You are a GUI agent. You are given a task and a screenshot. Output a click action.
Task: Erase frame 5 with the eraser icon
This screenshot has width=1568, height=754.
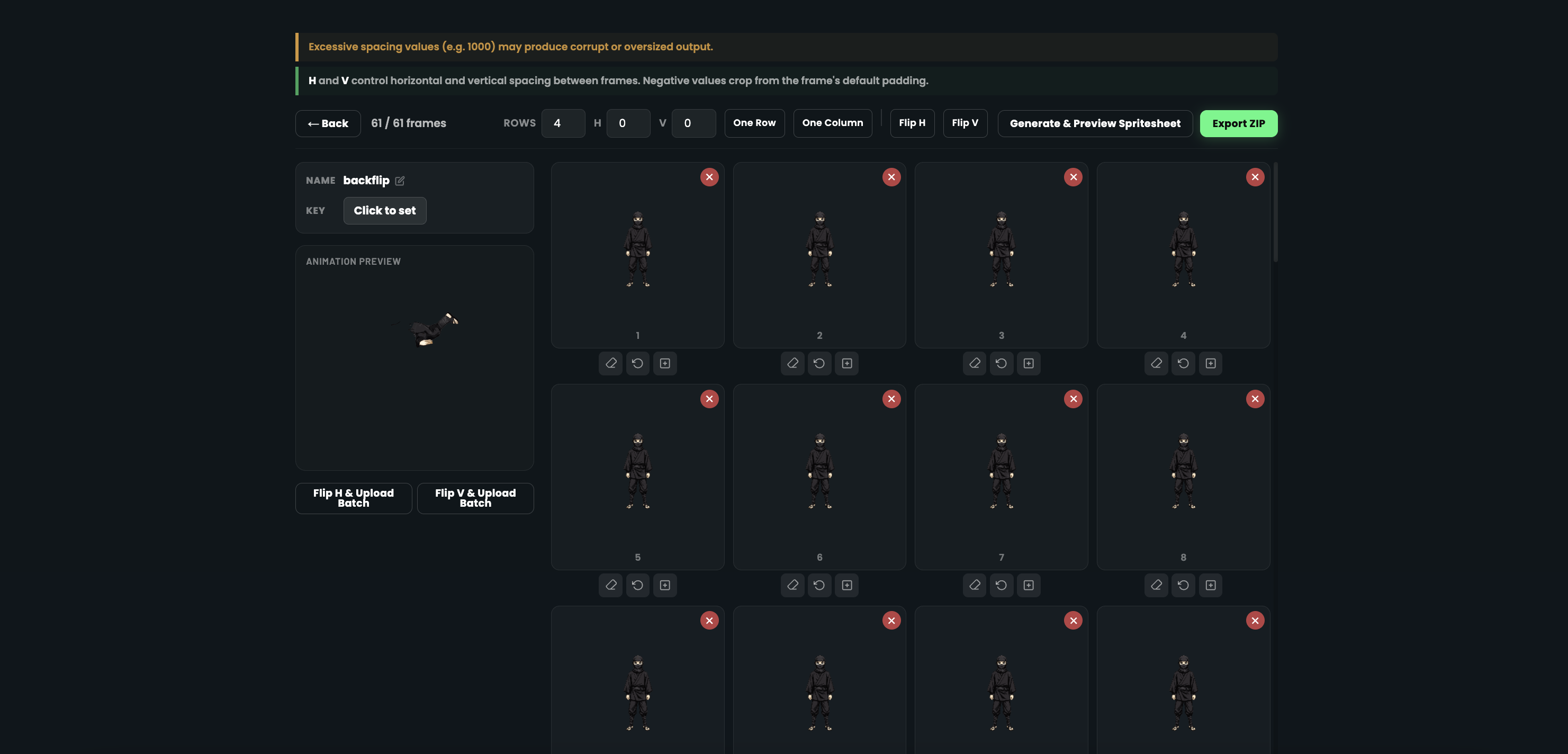point(610,585)
